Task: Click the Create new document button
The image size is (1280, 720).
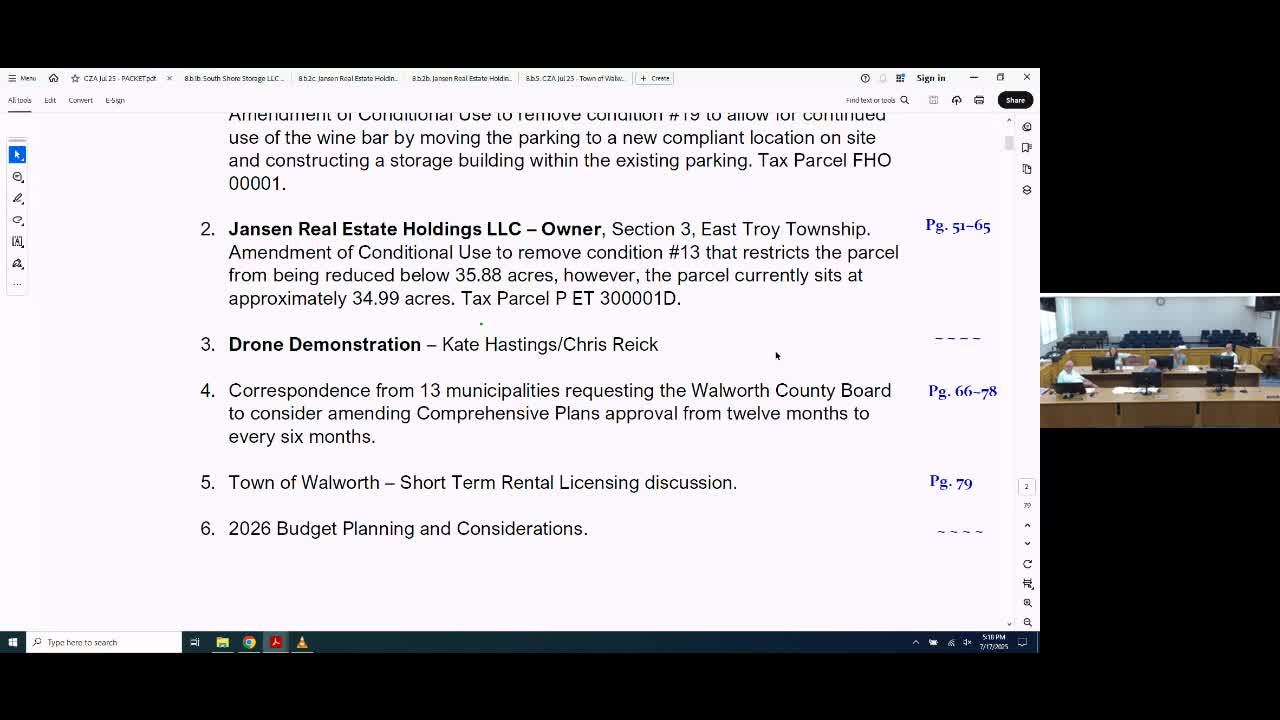Action: (x=655, y=78)
